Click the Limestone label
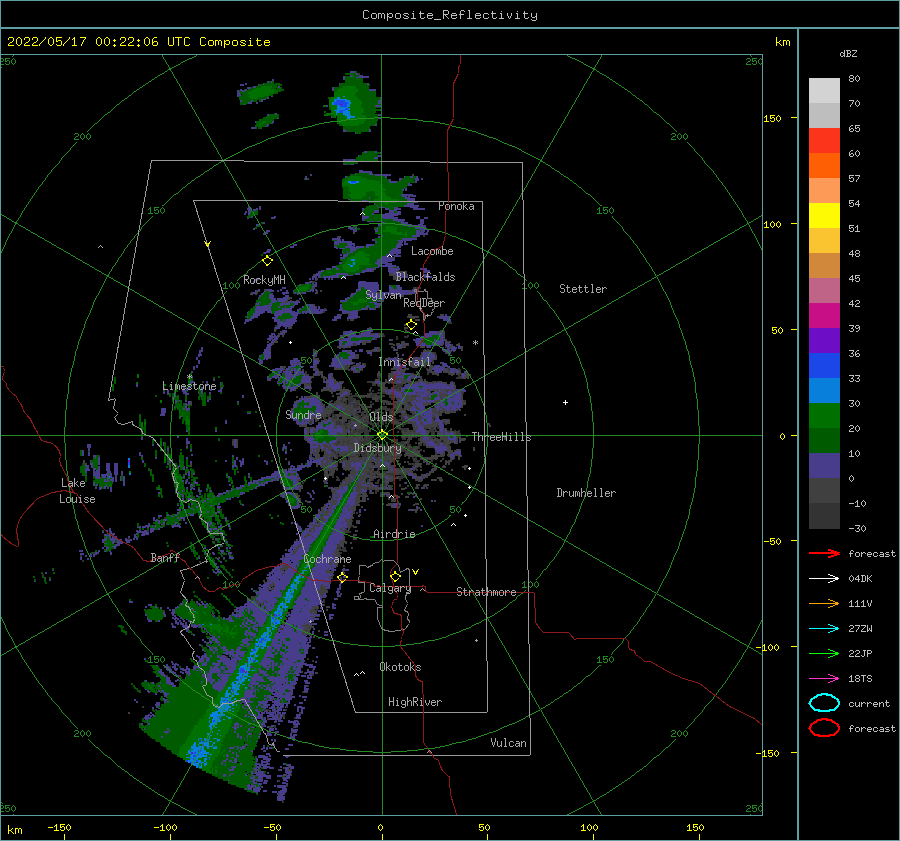Screen dimensions: 900x841 [x=189, y=386]
